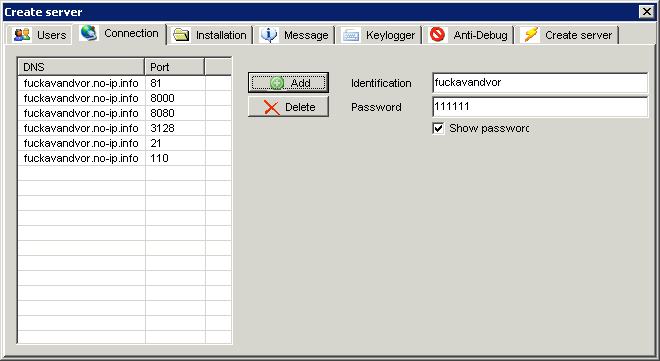
Task: Select the Keylogger tab
Action: point(378,35)
